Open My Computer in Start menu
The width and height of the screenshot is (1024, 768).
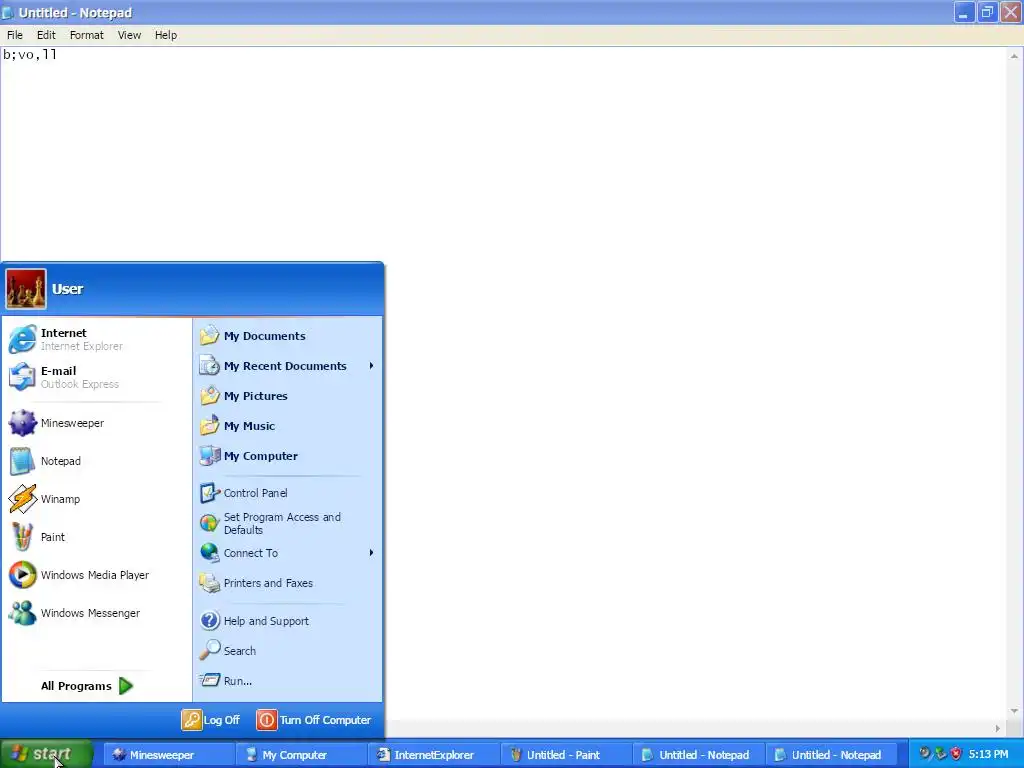coord(248,456)
